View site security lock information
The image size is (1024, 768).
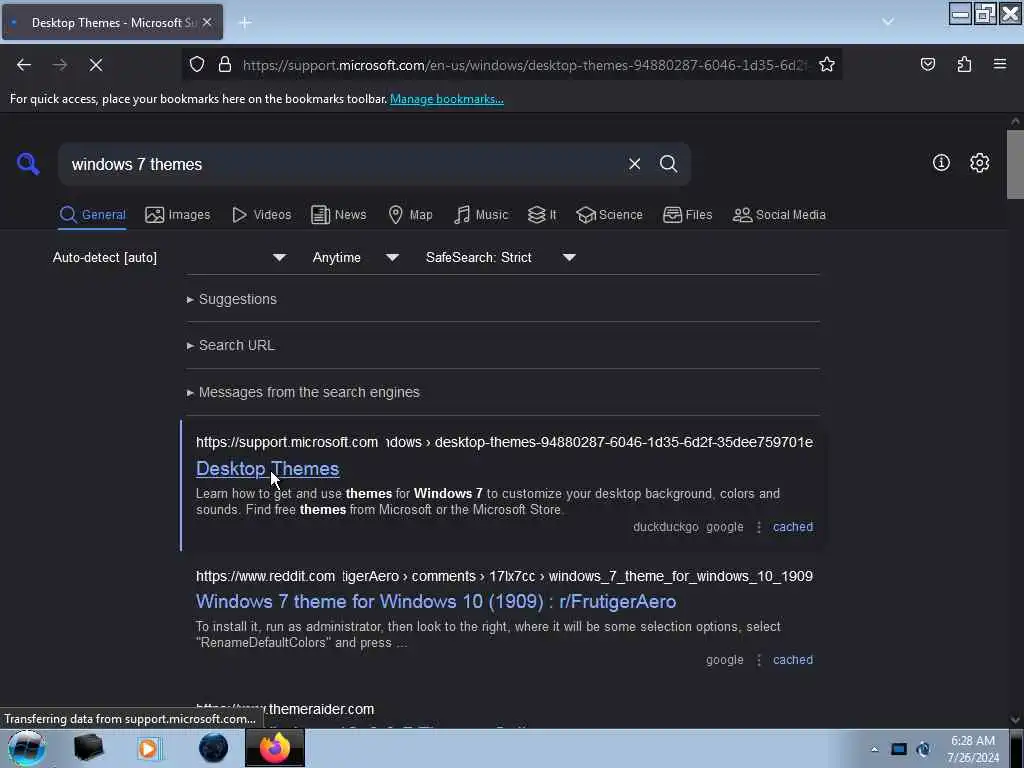pyautogui.click(x=225, y=65)
